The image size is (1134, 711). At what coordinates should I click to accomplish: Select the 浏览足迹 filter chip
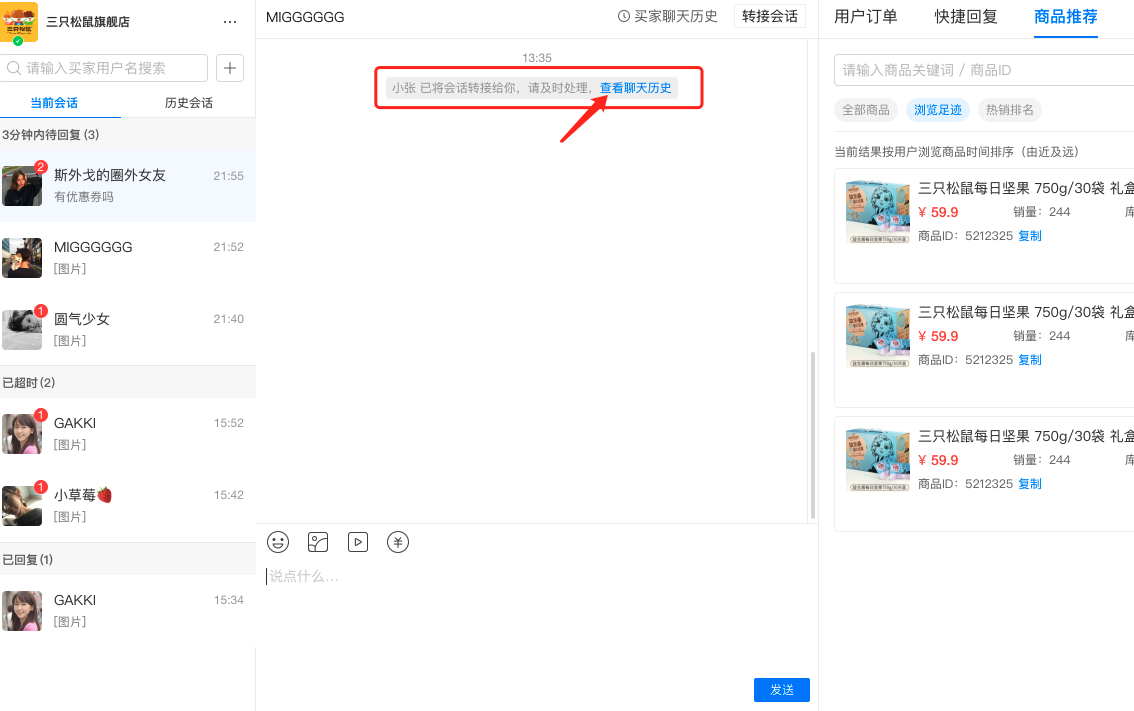(938, 110)
